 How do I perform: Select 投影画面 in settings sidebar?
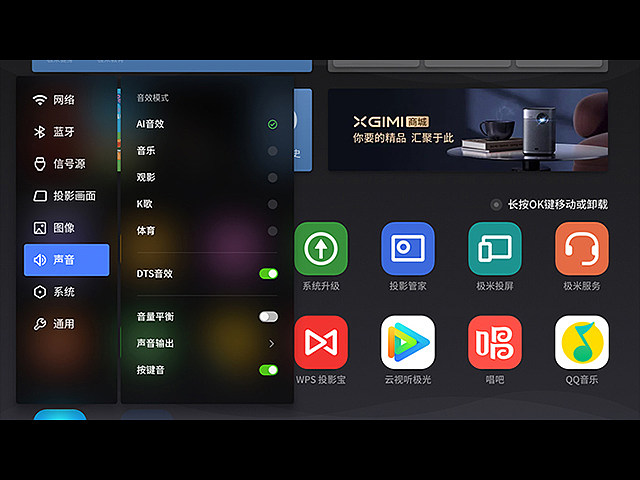coord(67,196)
